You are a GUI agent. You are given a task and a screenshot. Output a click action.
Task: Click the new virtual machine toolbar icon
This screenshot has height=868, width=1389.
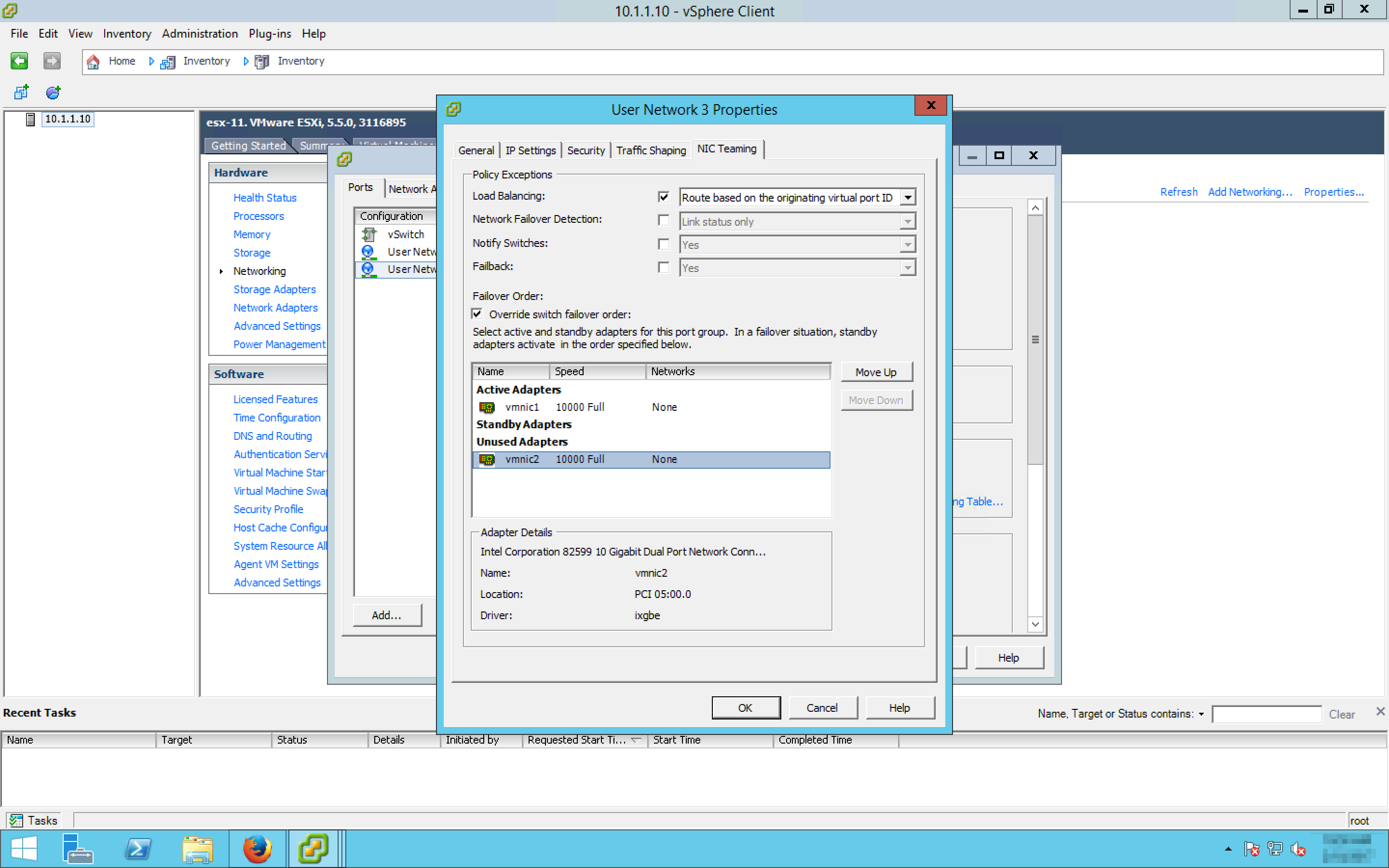(21, 92)
